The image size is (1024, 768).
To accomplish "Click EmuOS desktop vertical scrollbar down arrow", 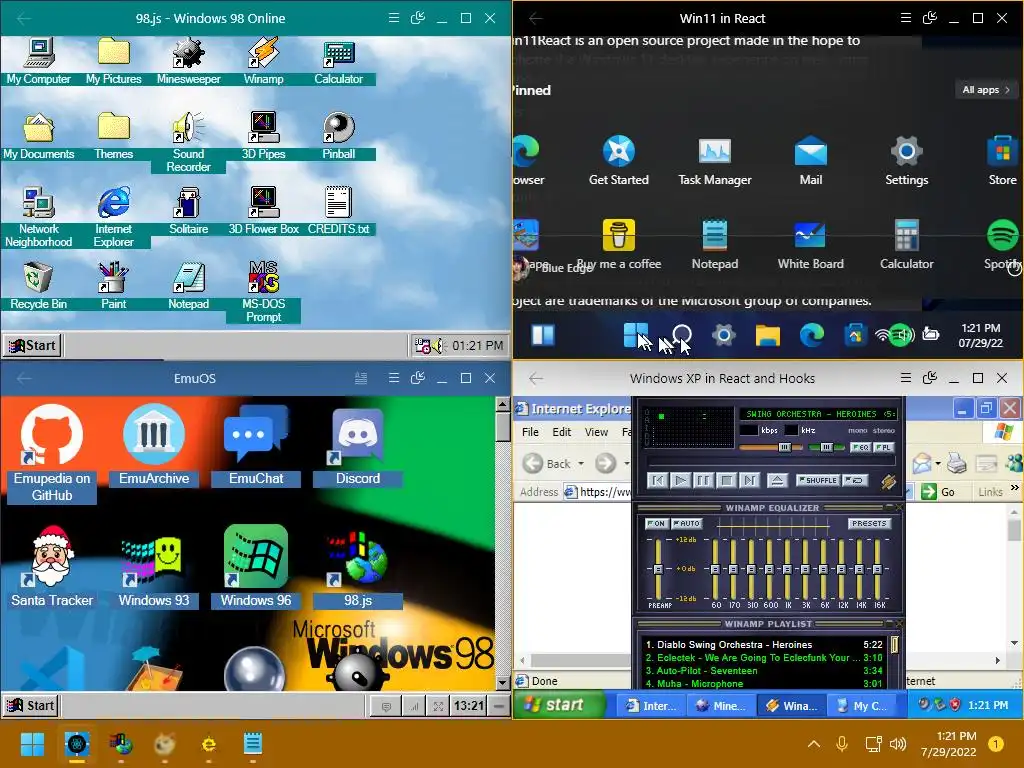I will (x=502, y=683).
